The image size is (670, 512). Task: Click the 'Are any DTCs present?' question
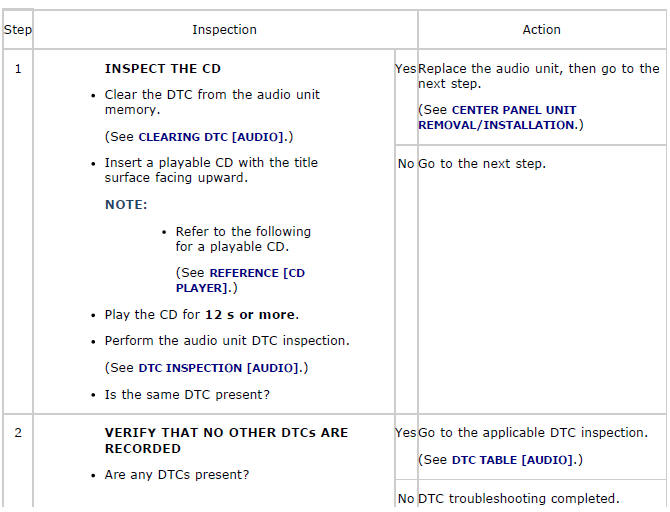point(177,474)
